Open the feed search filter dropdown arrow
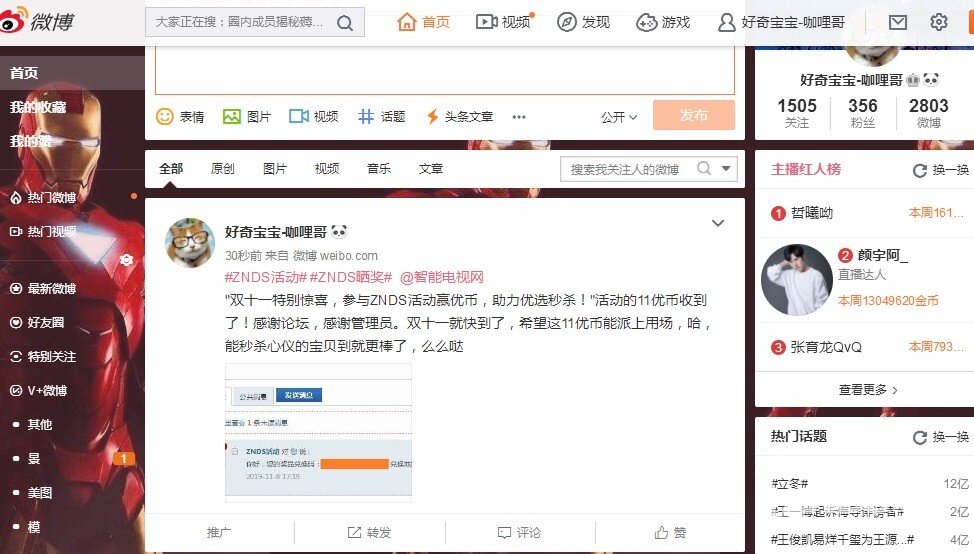The image size is (974, 554). [726, 168]
